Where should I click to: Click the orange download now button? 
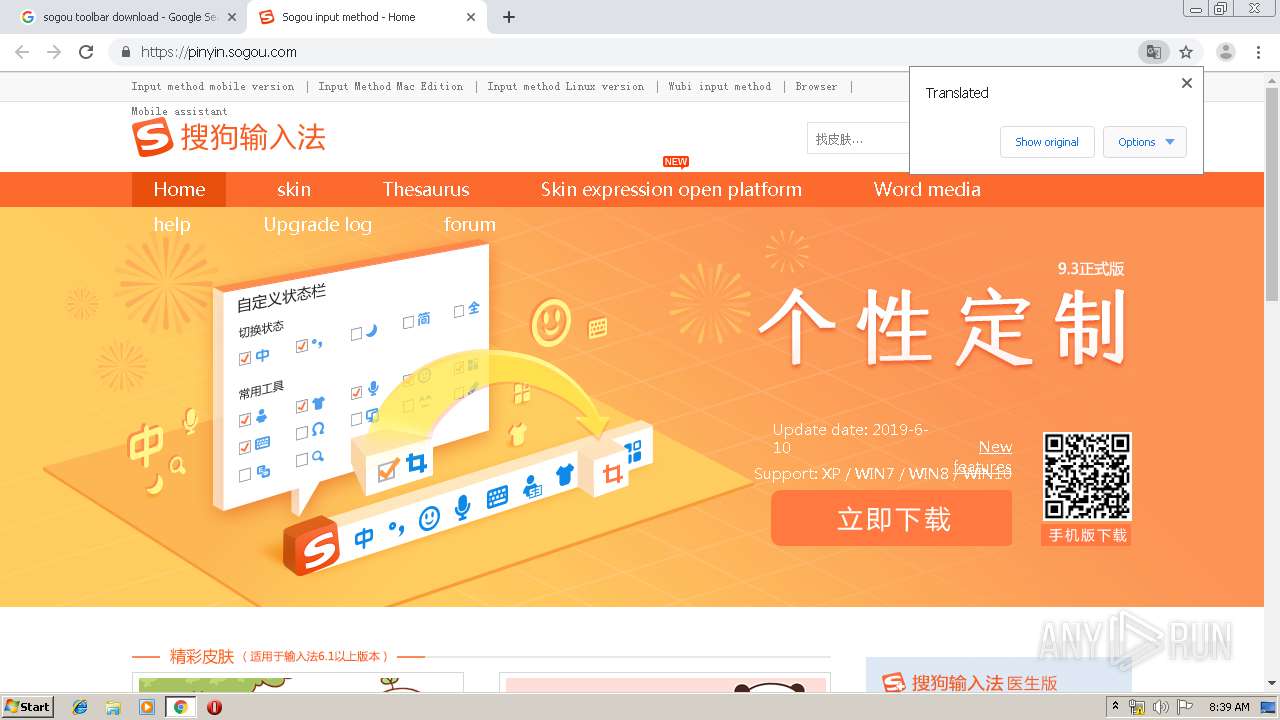point(892,519)
